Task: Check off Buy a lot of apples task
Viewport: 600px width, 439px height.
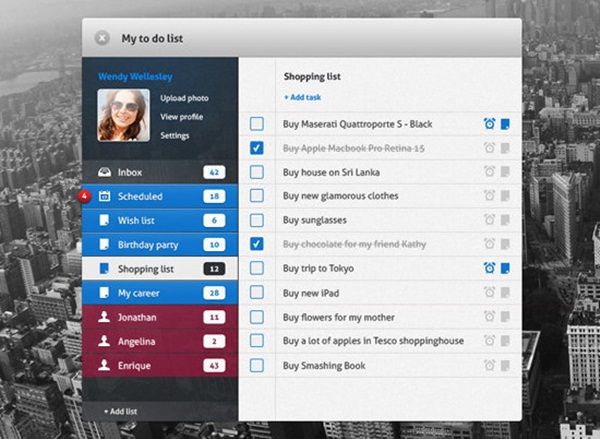Action: (256, 341)
